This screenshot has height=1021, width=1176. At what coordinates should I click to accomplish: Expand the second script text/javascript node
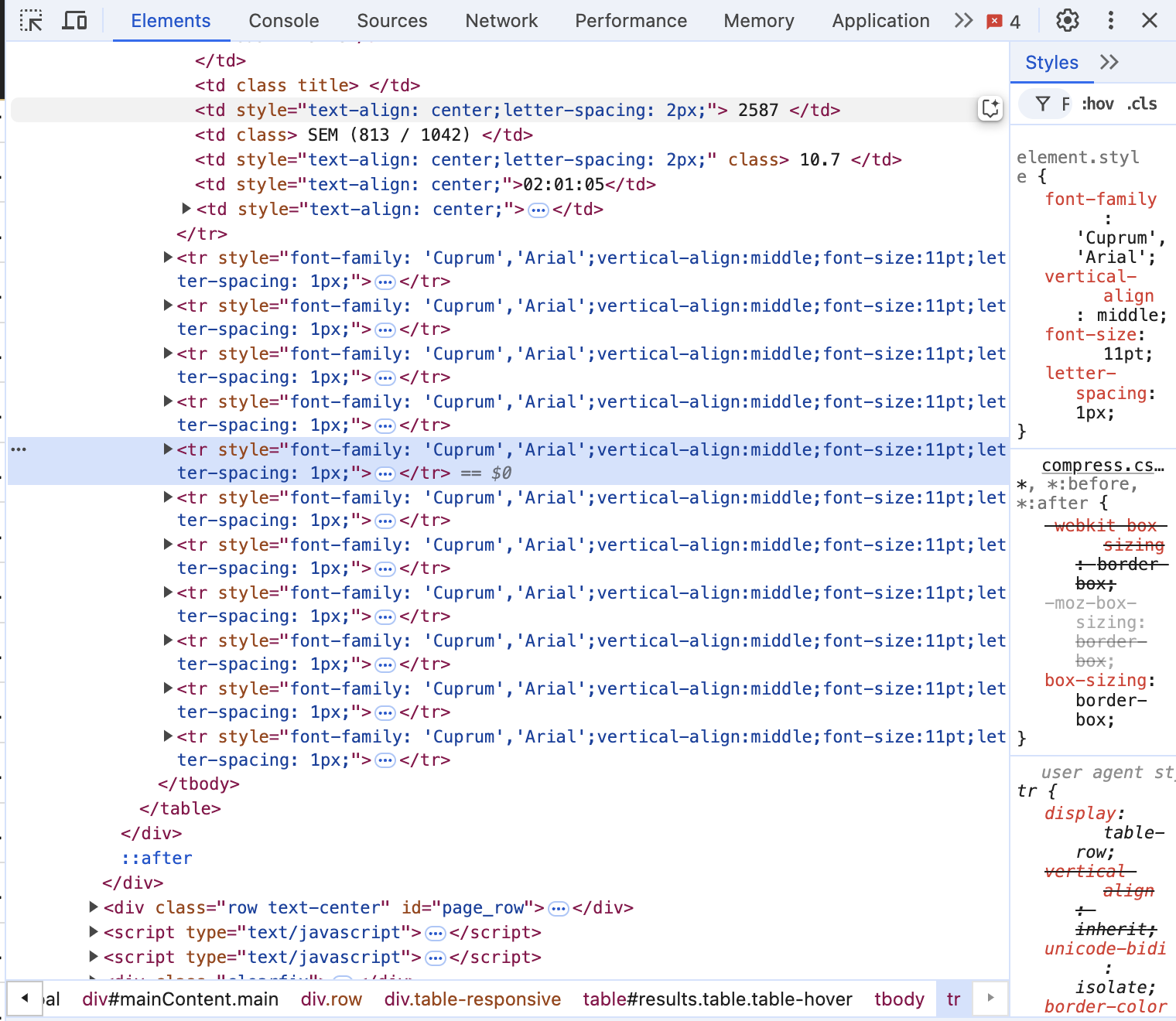[x=94, y=957]
